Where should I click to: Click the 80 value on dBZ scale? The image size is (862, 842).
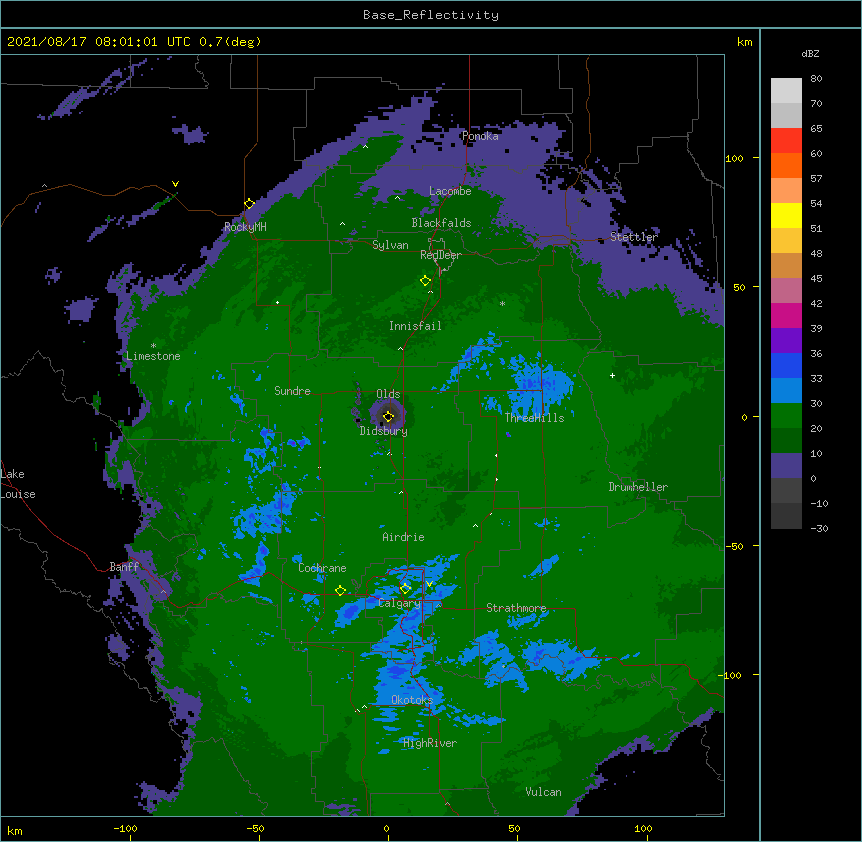pos(816,79)
